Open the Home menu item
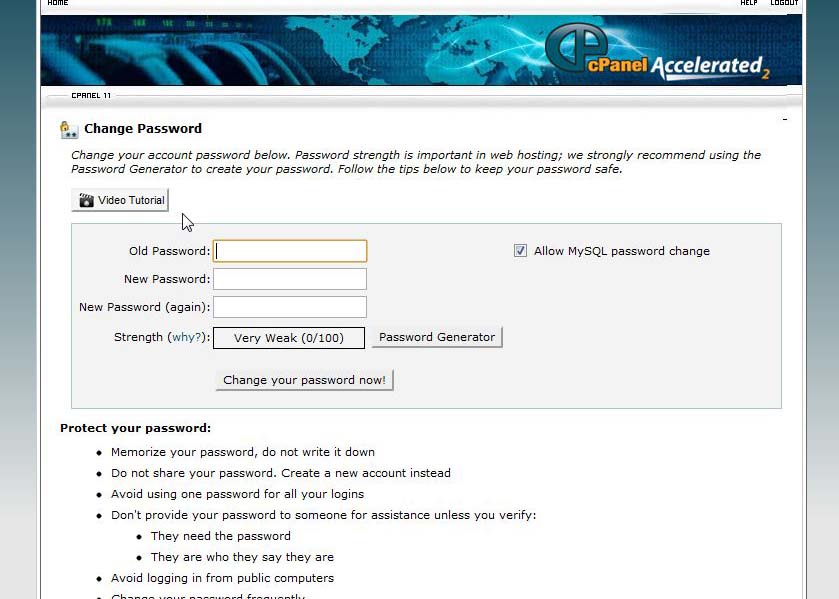839x599 pixels. [58, 3]
